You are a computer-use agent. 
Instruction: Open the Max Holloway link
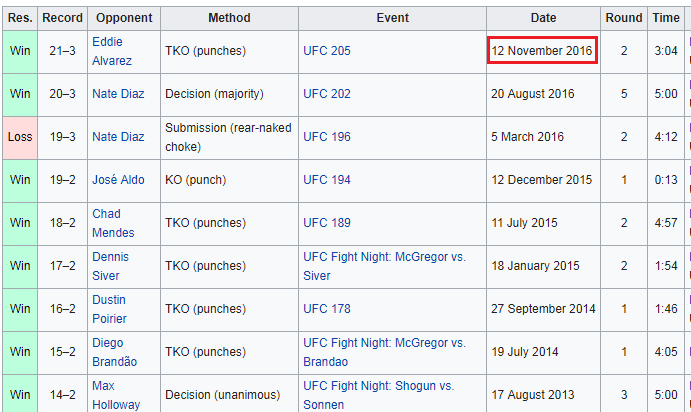tap(115, 395)
